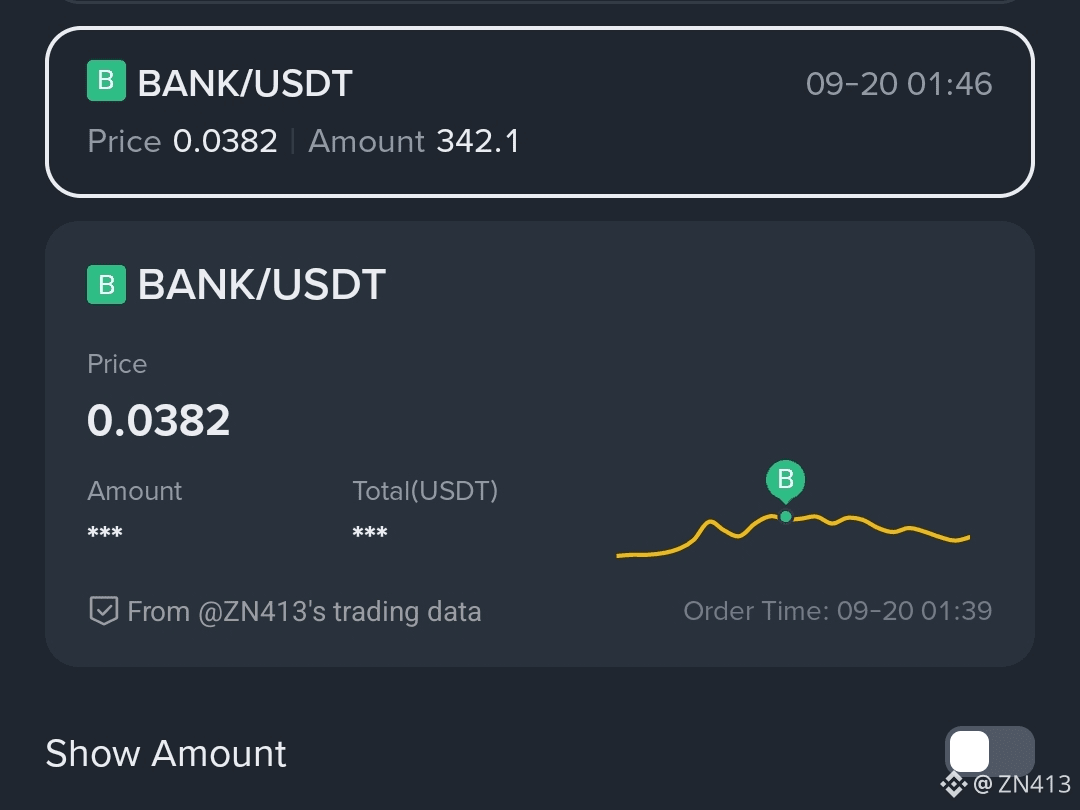Click the hidden Total(USDT) asterisks
This screenshot has width=1080, height=810.
point(370,532)
